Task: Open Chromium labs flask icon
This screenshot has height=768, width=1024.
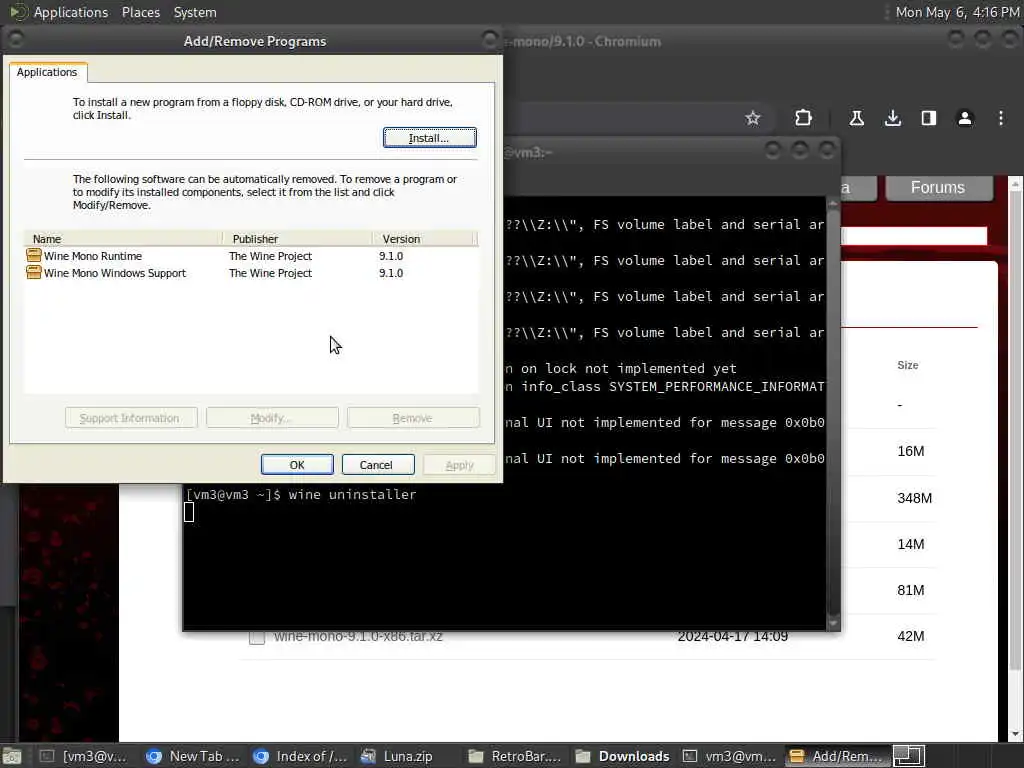Action: pyautogui.click(x=856, y=118)
